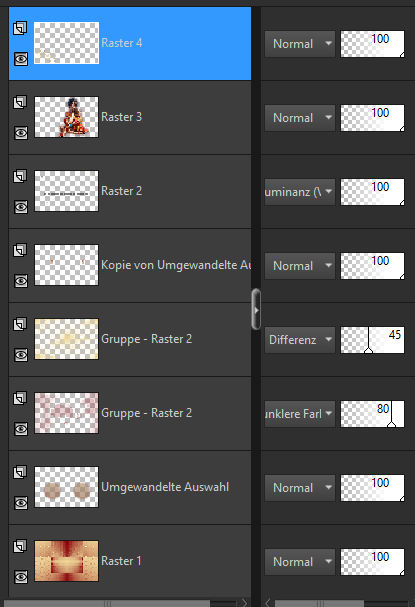This screenshot has height=607, width=415.
Task: Click layer type icon of Kopie von Umgewandelte layer
Action: (x=20, y=250)
